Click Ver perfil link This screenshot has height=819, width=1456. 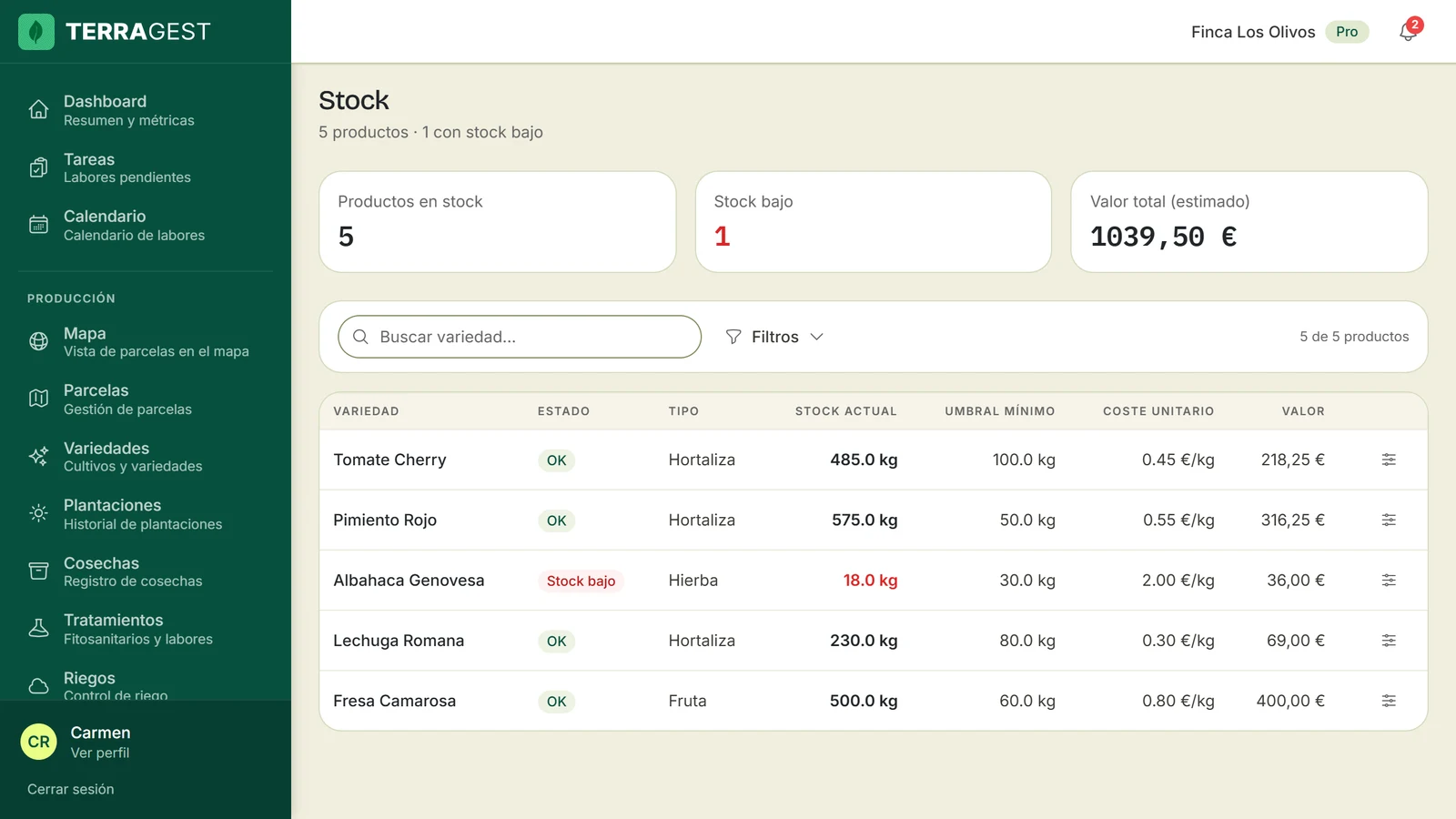pos(100,753)
